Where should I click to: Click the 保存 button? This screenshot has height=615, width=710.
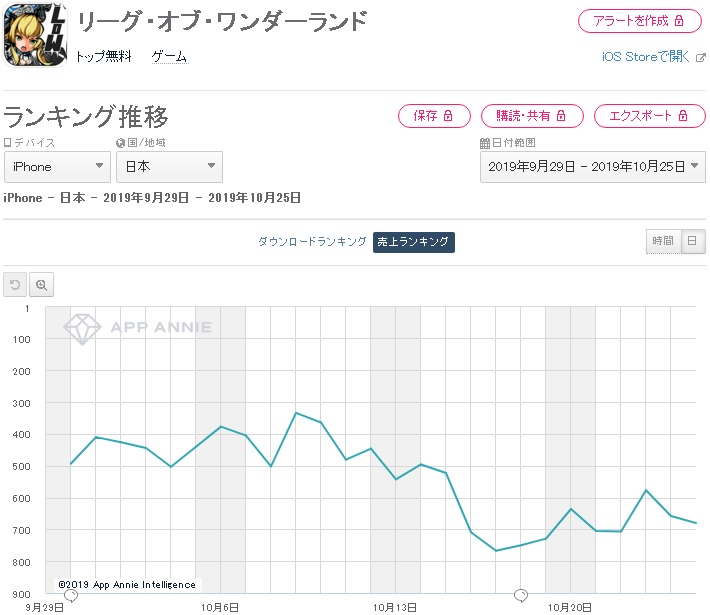(434, 116)
